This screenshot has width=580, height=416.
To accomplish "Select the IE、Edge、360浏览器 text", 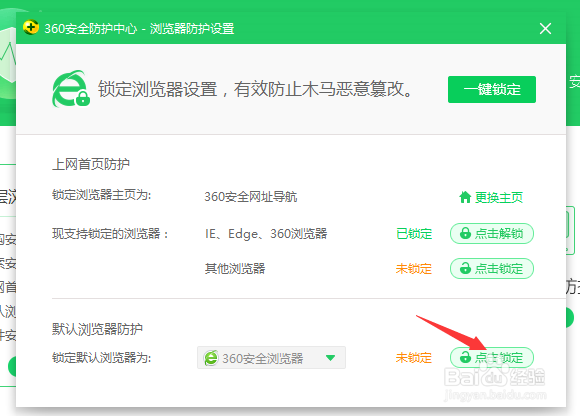I will point(266,234).
